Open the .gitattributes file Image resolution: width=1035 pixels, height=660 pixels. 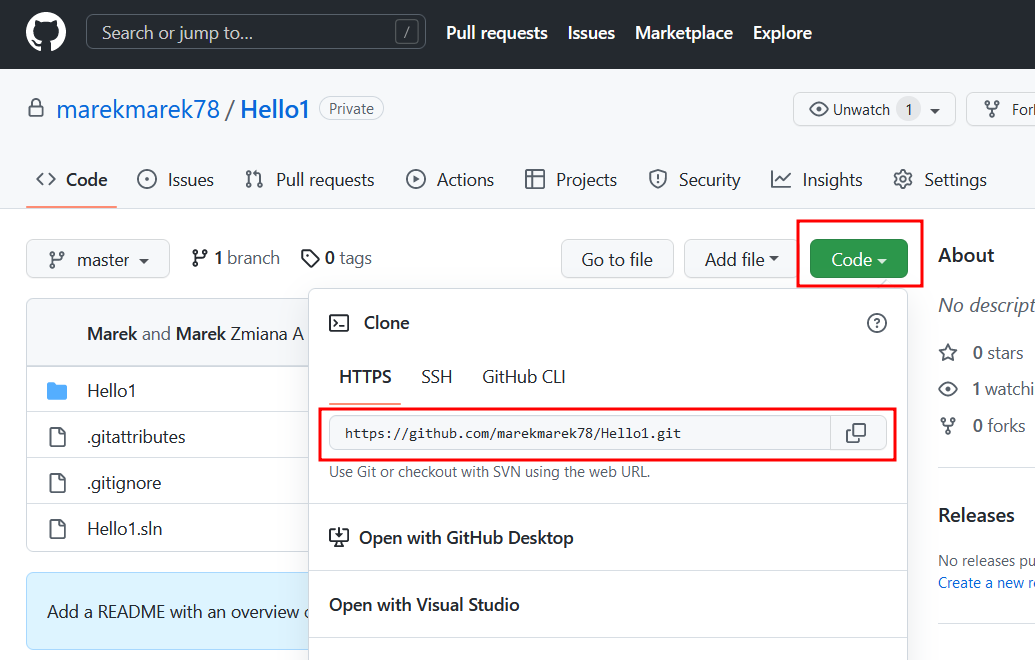pyautogui.click(x=136, y=437)
